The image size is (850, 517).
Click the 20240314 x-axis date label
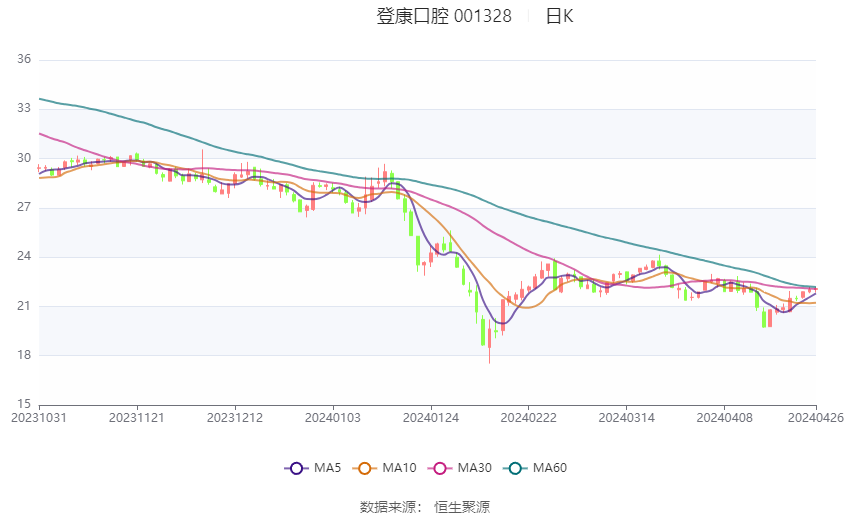click(626, 417)
